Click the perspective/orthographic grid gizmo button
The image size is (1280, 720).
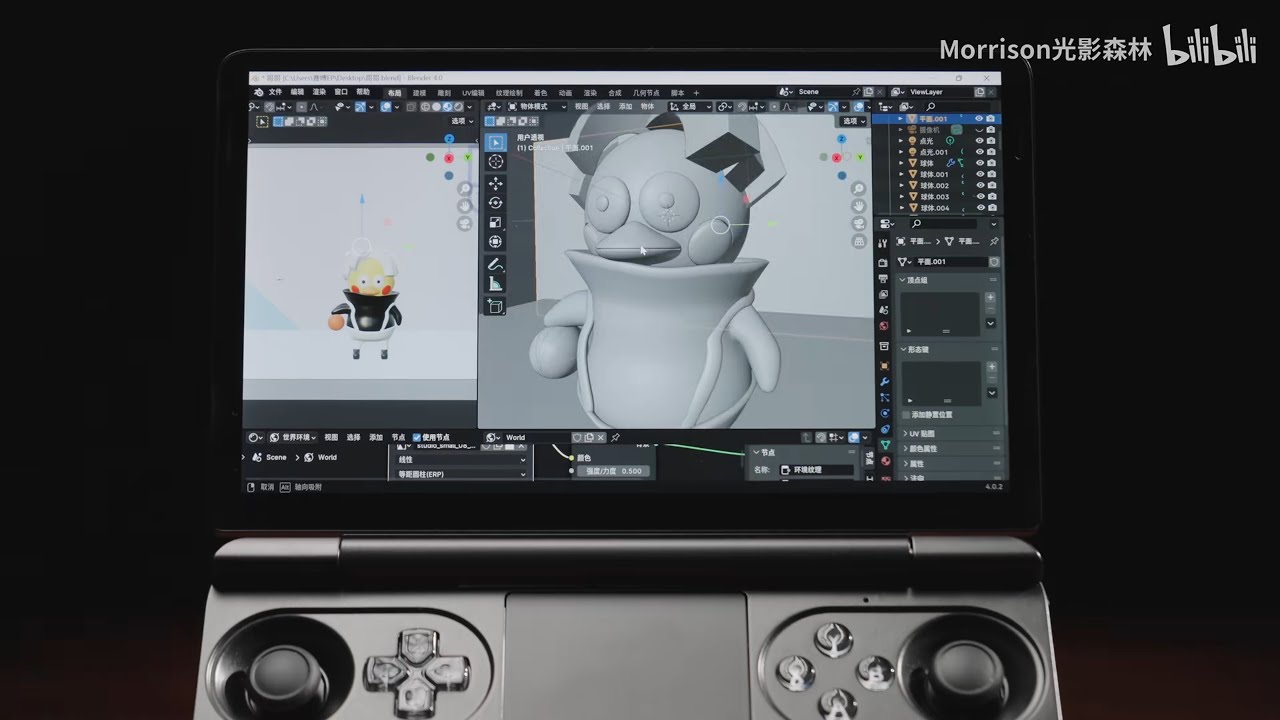click(x=859, y=242)
